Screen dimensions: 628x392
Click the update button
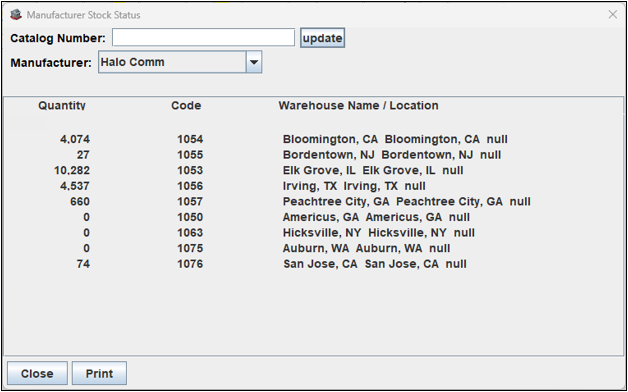322,38
